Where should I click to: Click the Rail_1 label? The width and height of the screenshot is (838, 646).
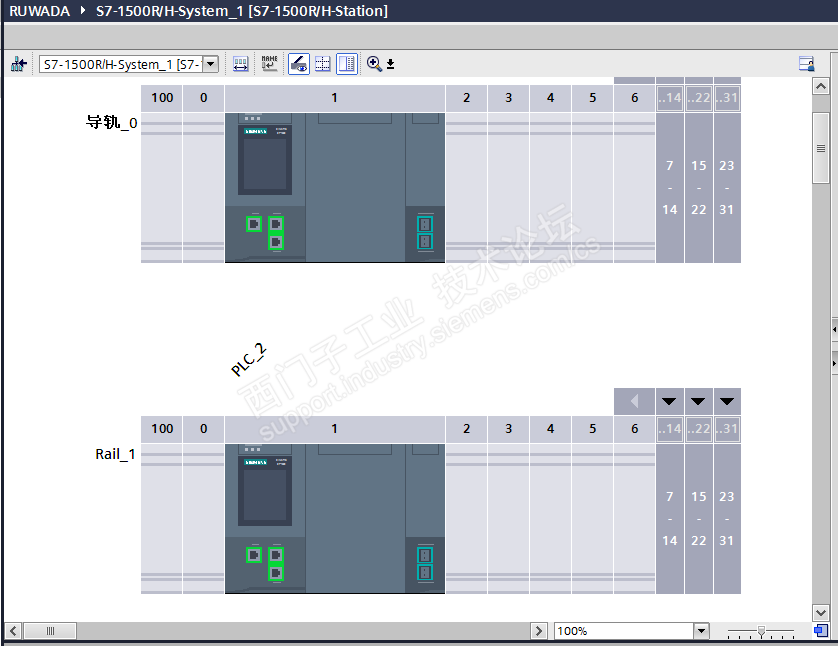[115, 454]
